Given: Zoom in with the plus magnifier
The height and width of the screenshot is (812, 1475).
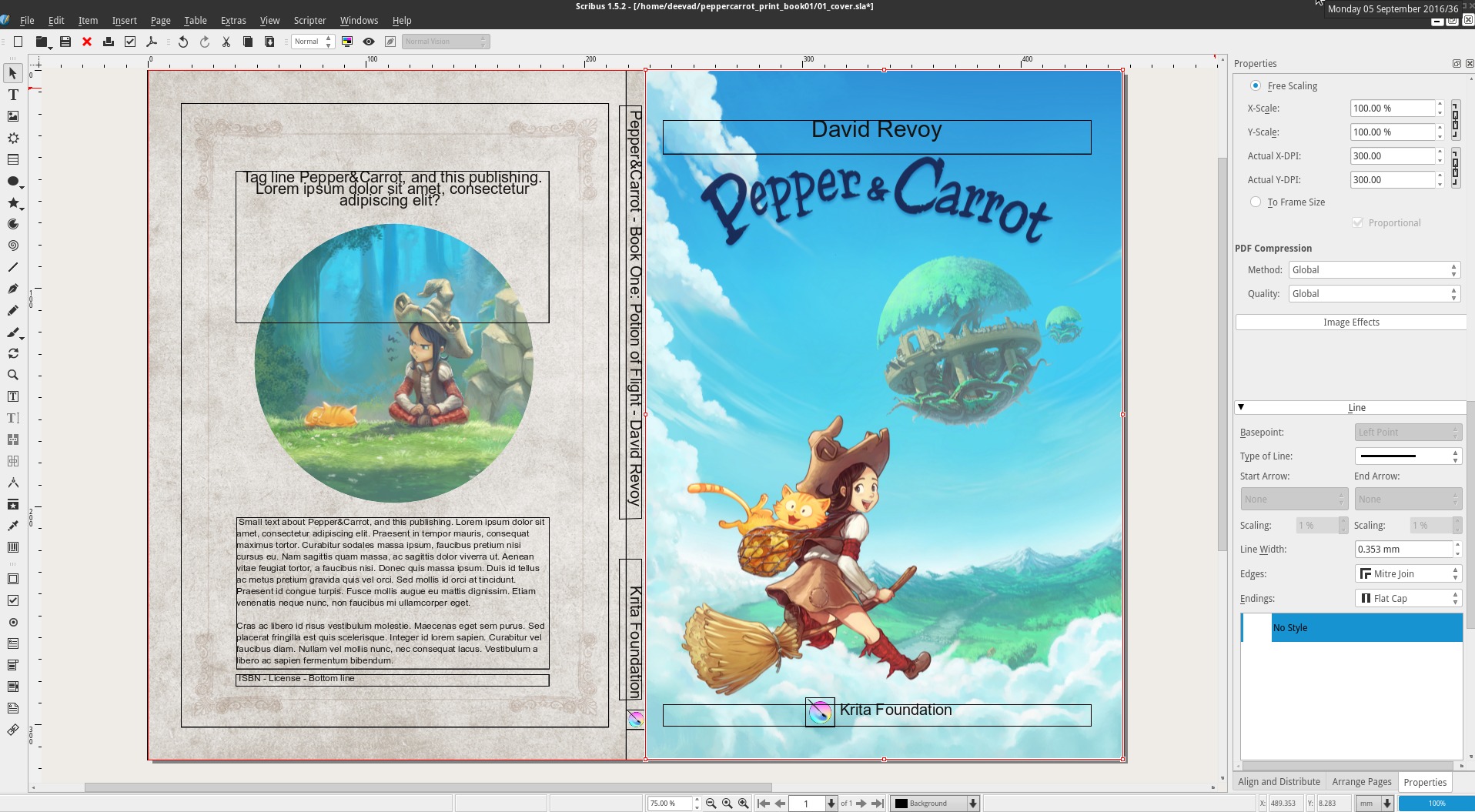Looking at the screenshot, I should pos(743,804).
